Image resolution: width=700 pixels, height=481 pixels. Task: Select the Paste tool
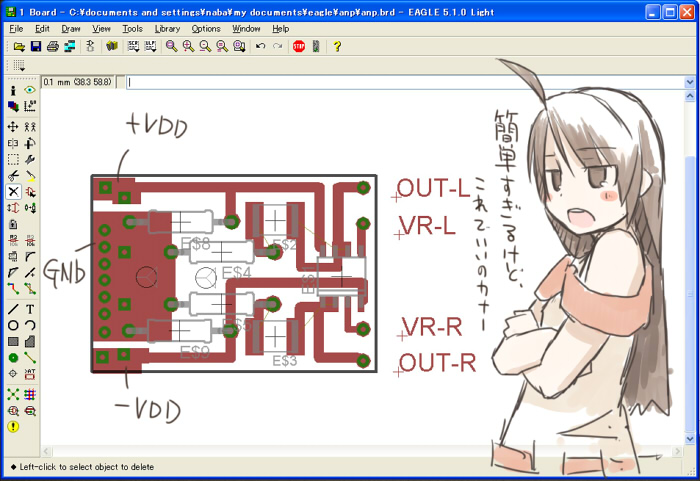[30, 176]
